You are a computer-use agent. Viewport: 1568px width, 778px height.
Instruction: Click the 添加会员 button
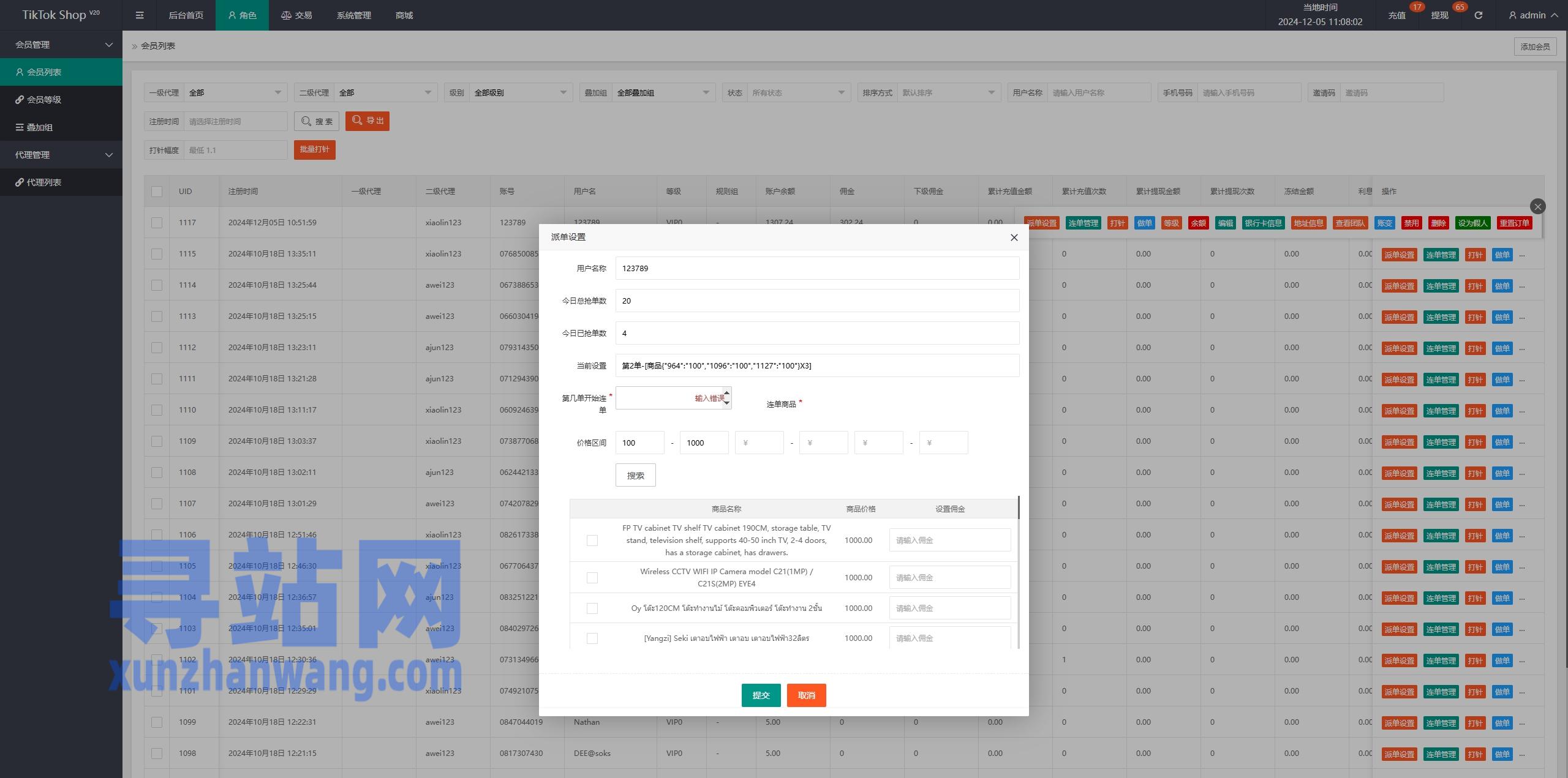tap(1534, 47)
